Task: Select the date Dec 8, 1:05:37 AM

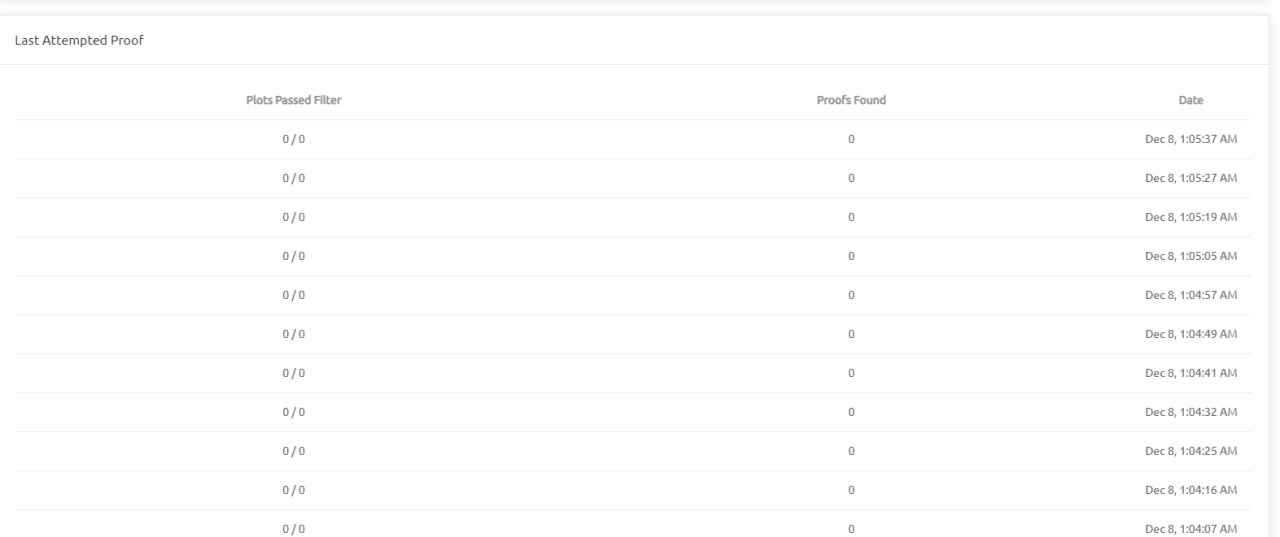Action: [1191, 139]
